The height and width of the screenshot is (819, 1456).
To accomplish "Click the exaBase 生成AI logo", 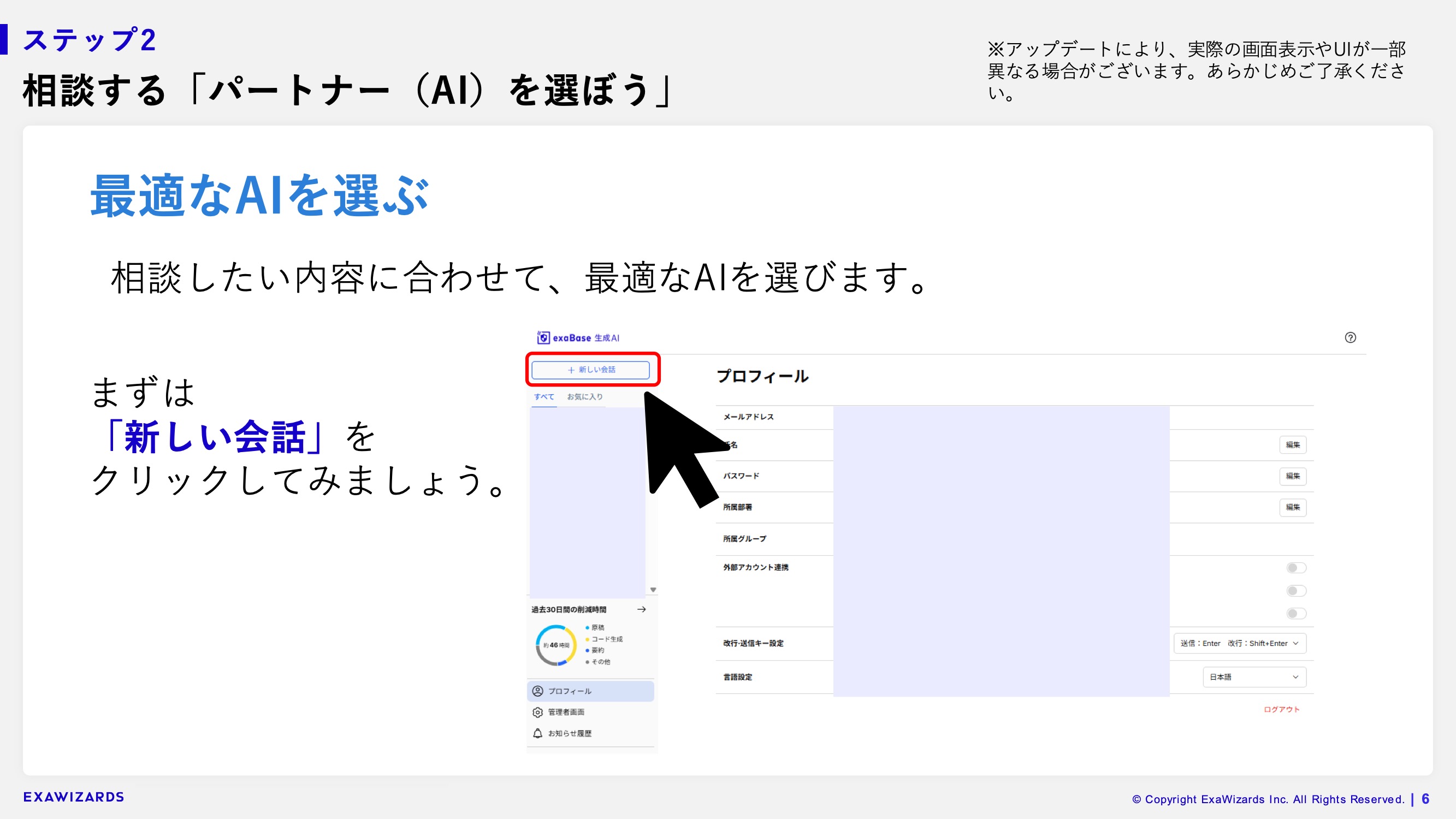I will (x=578, y=337).
